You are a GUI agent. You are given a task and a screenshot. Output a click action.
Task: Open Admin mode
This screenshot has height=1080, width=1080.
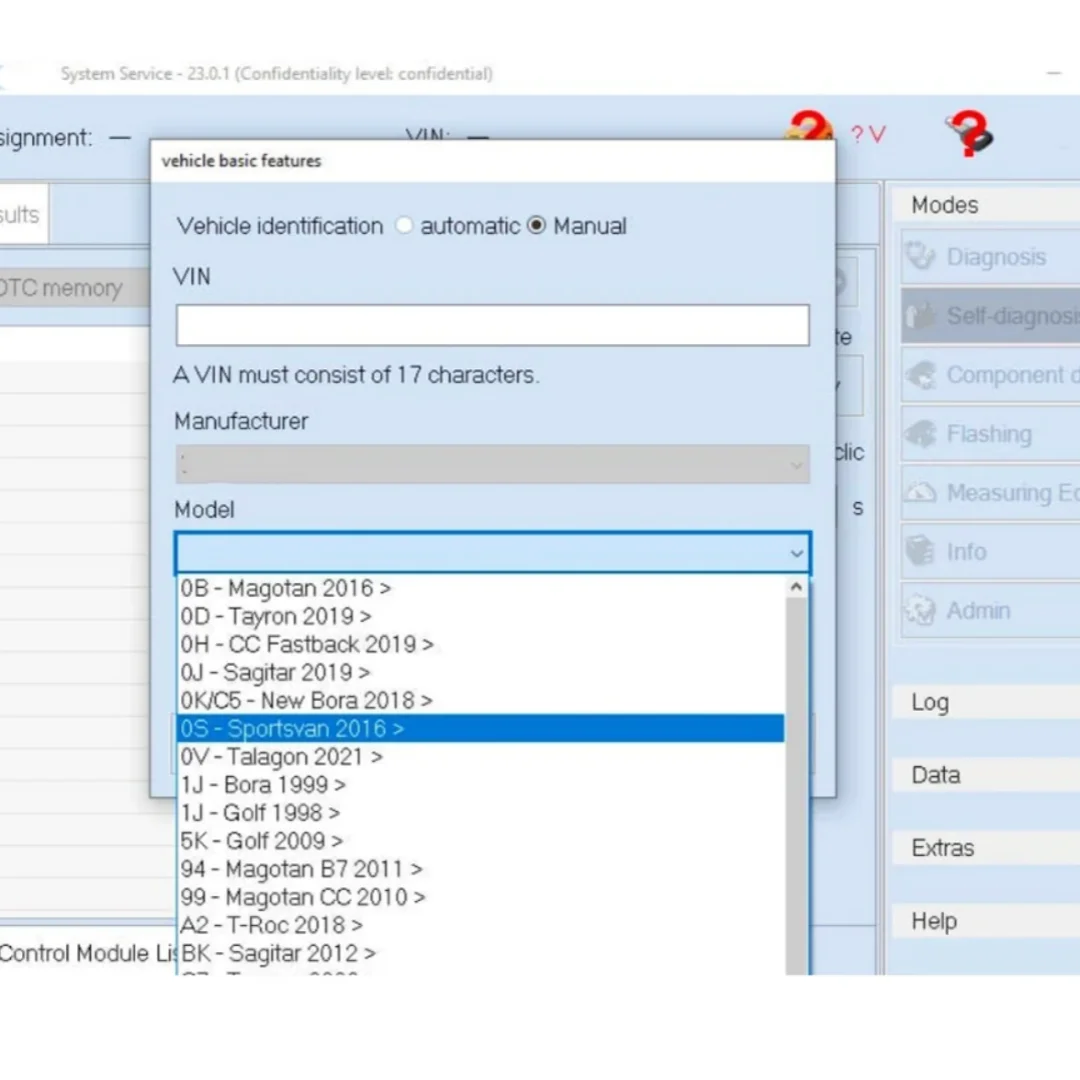tap(990, 611)
